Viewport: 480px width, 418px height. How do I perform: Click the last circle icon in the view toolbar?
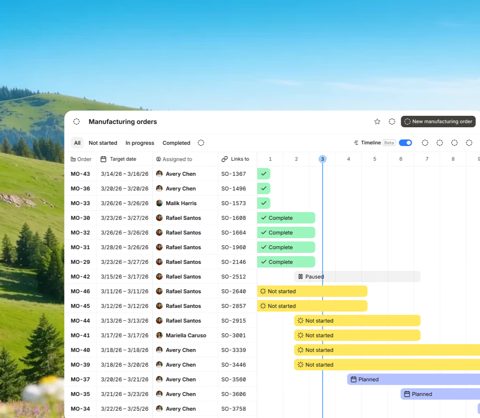pyautogui.click(x=469, y=143)
